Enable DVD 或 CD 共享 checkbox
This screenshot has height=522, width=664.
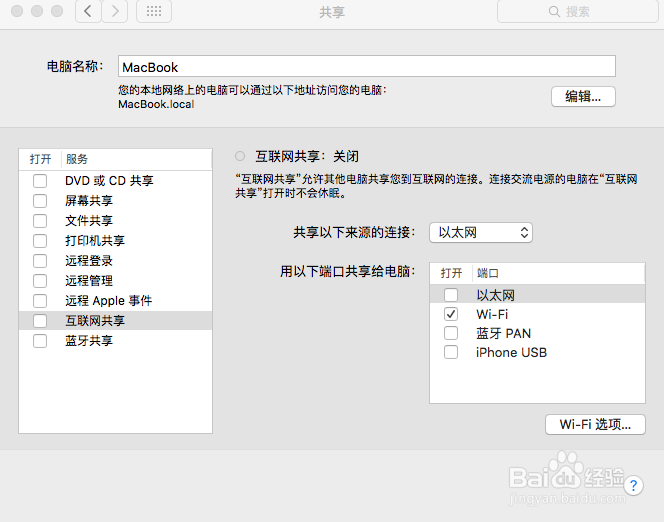click(40, 181)
